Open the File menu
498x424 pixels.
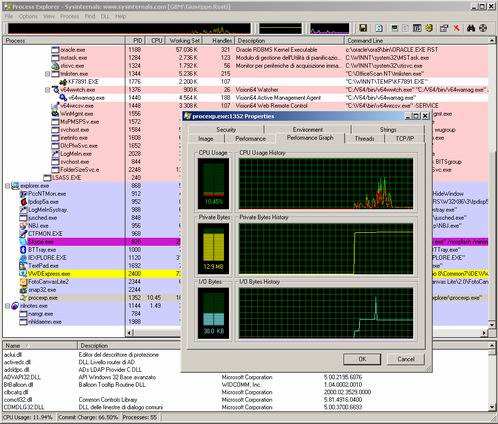(9, 16)
